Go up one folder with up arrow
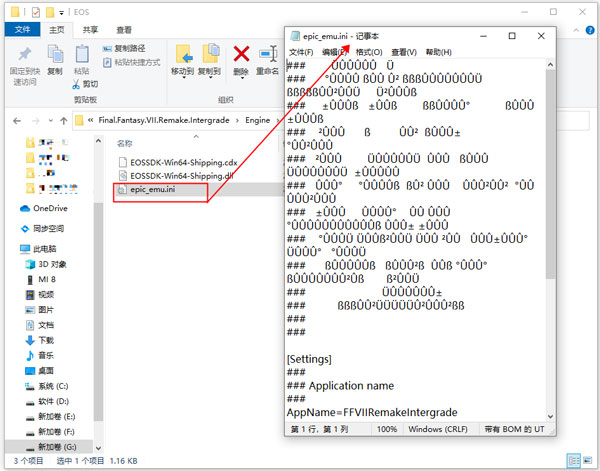The image size is (600, 471). [62, 120]
